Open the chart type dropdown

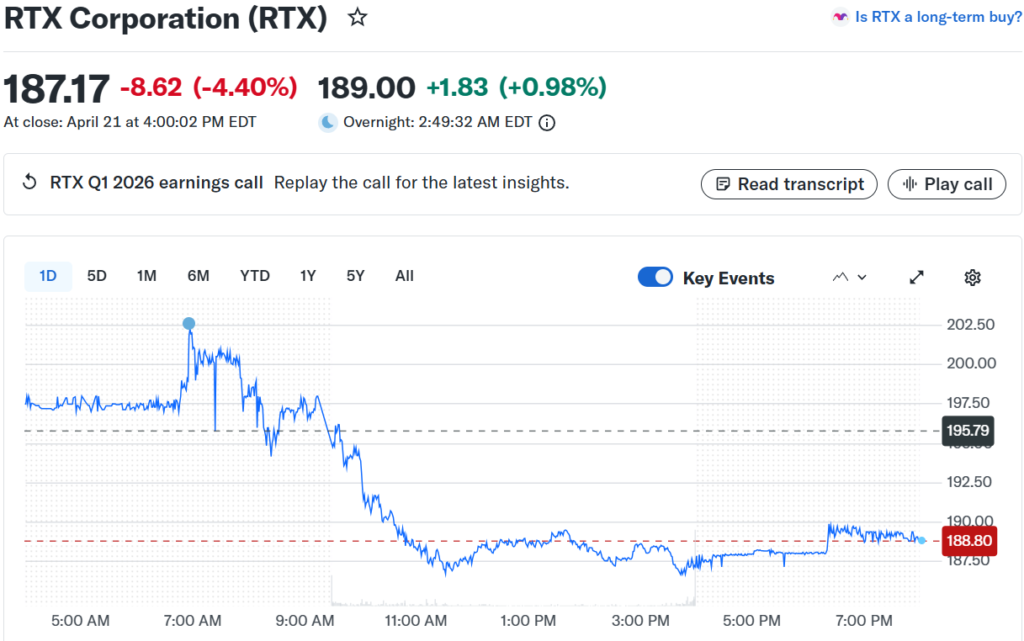tap(849, 278)
